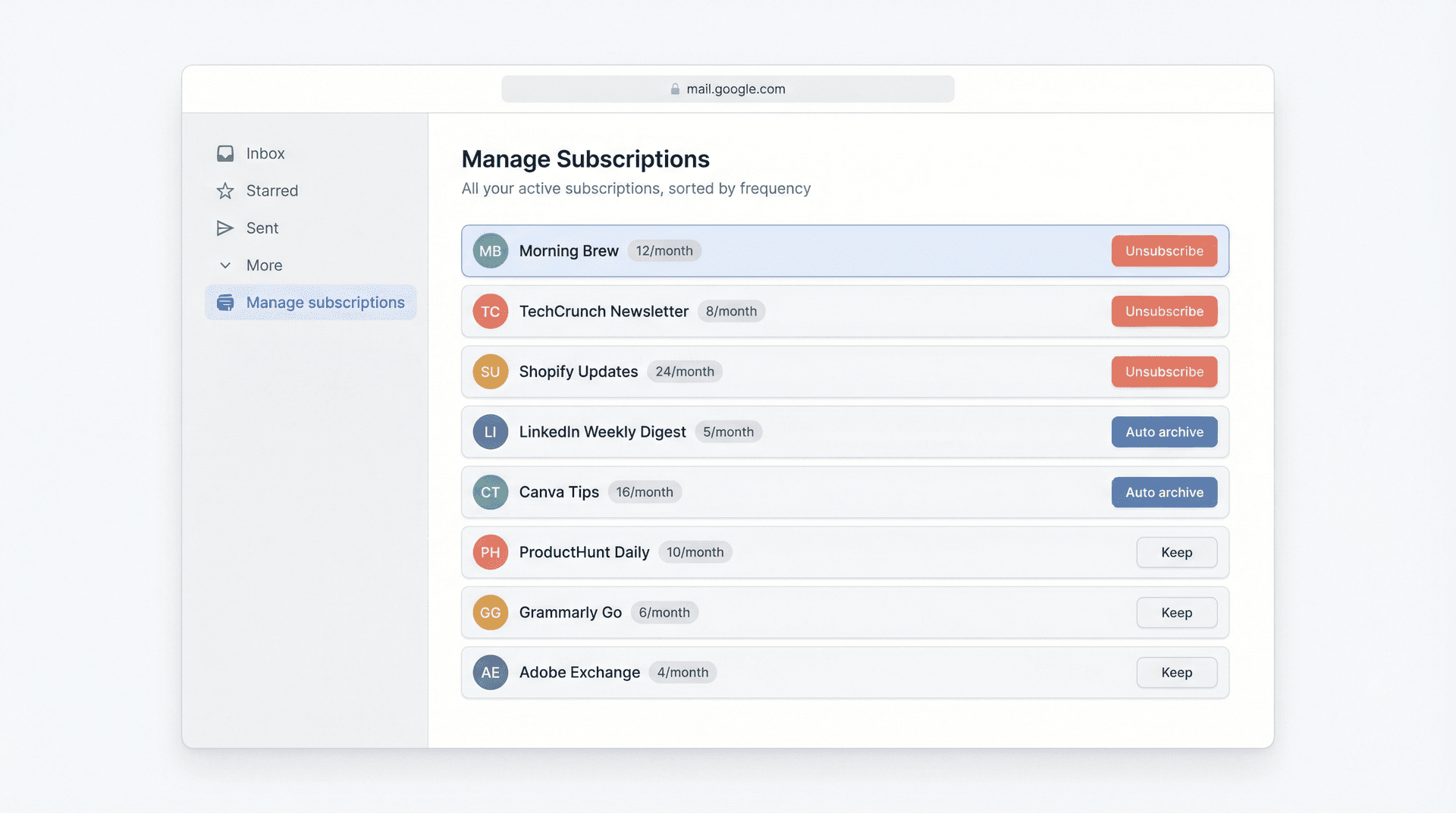This screenshot has height=813, width=1456.
Task: Click the Manage subscriptions inbox icon
Action: click(x=224, y=302)
